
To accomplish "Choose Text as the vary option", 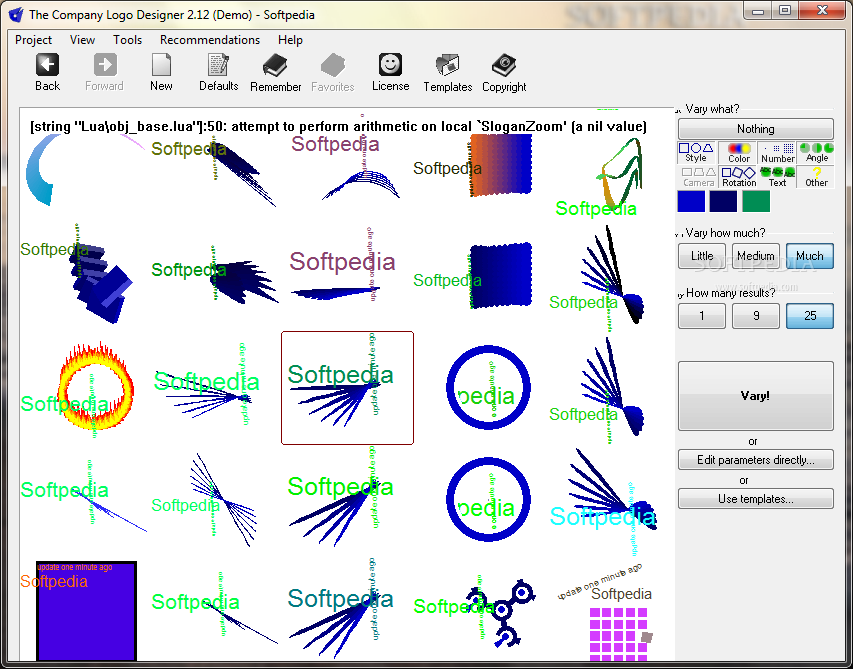I will tap(777, 177).
